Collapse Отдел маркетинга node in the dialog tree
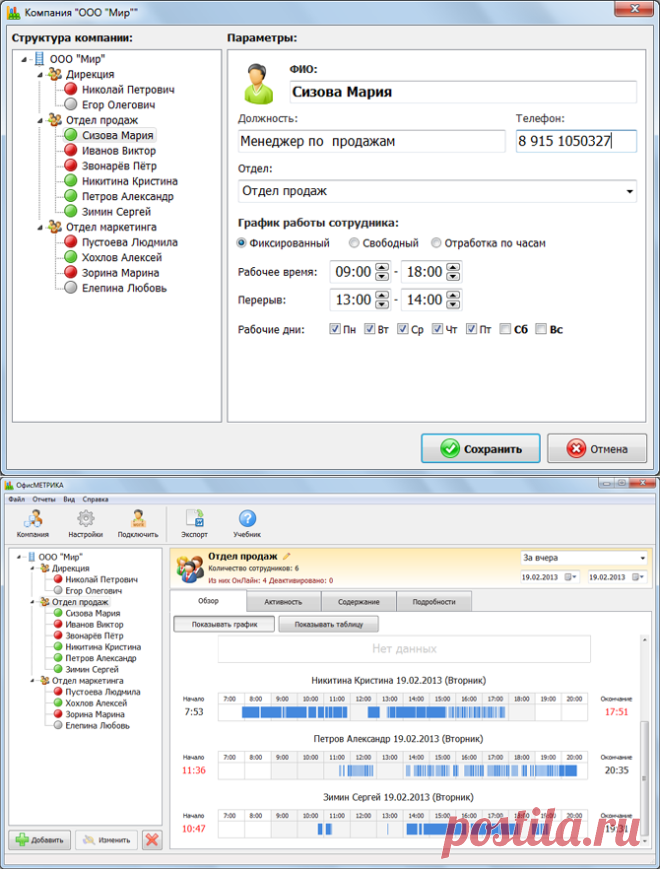The width and height of the screenshot is (660, 869). [40, 227]
